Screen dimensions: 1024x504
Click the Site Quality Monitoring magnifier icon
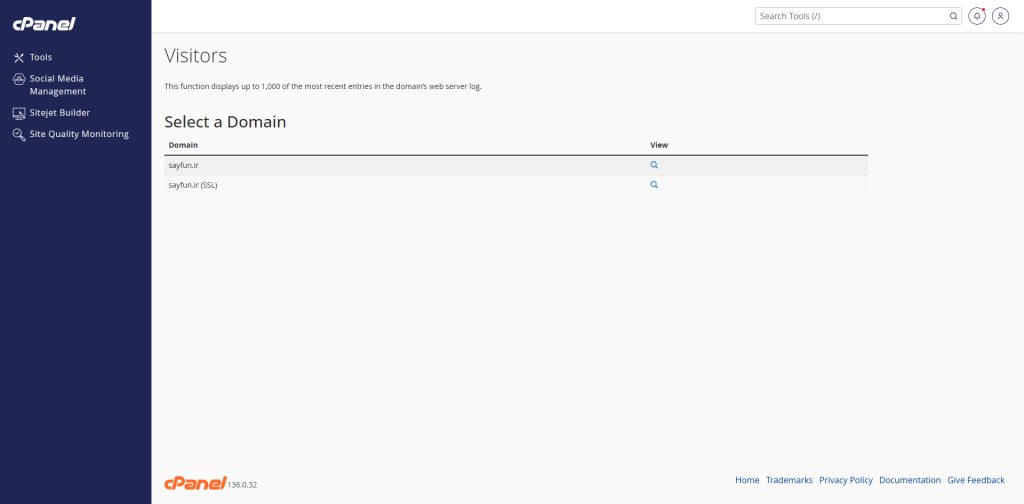(19, 134)
